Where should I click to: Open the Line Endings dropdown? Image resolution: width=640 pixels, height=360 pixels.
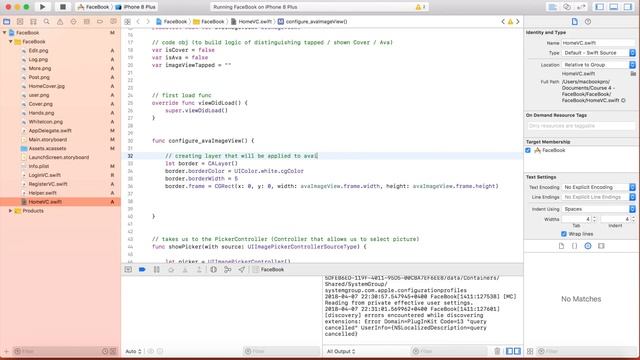599,197
